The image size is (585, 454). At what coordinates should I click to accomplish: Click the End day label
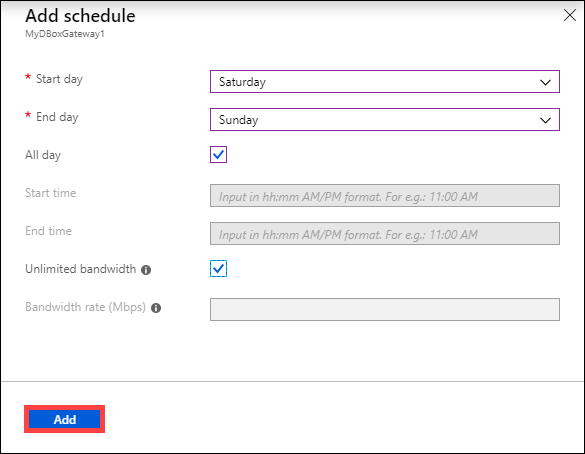(x=57, y=117)
